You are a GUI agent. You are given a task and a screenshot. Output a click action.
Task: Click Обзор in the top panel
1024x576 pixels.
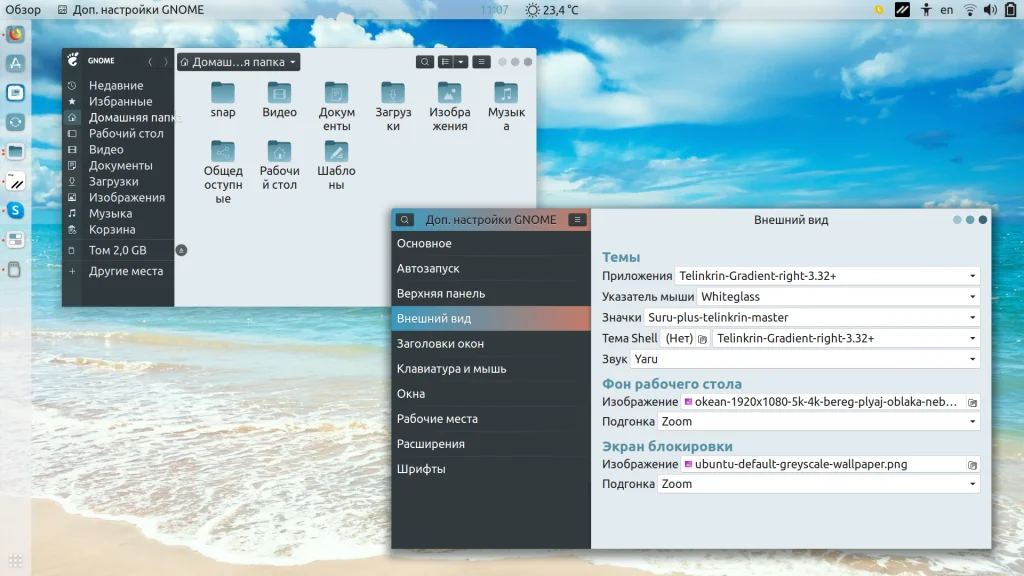pos(23,10)
